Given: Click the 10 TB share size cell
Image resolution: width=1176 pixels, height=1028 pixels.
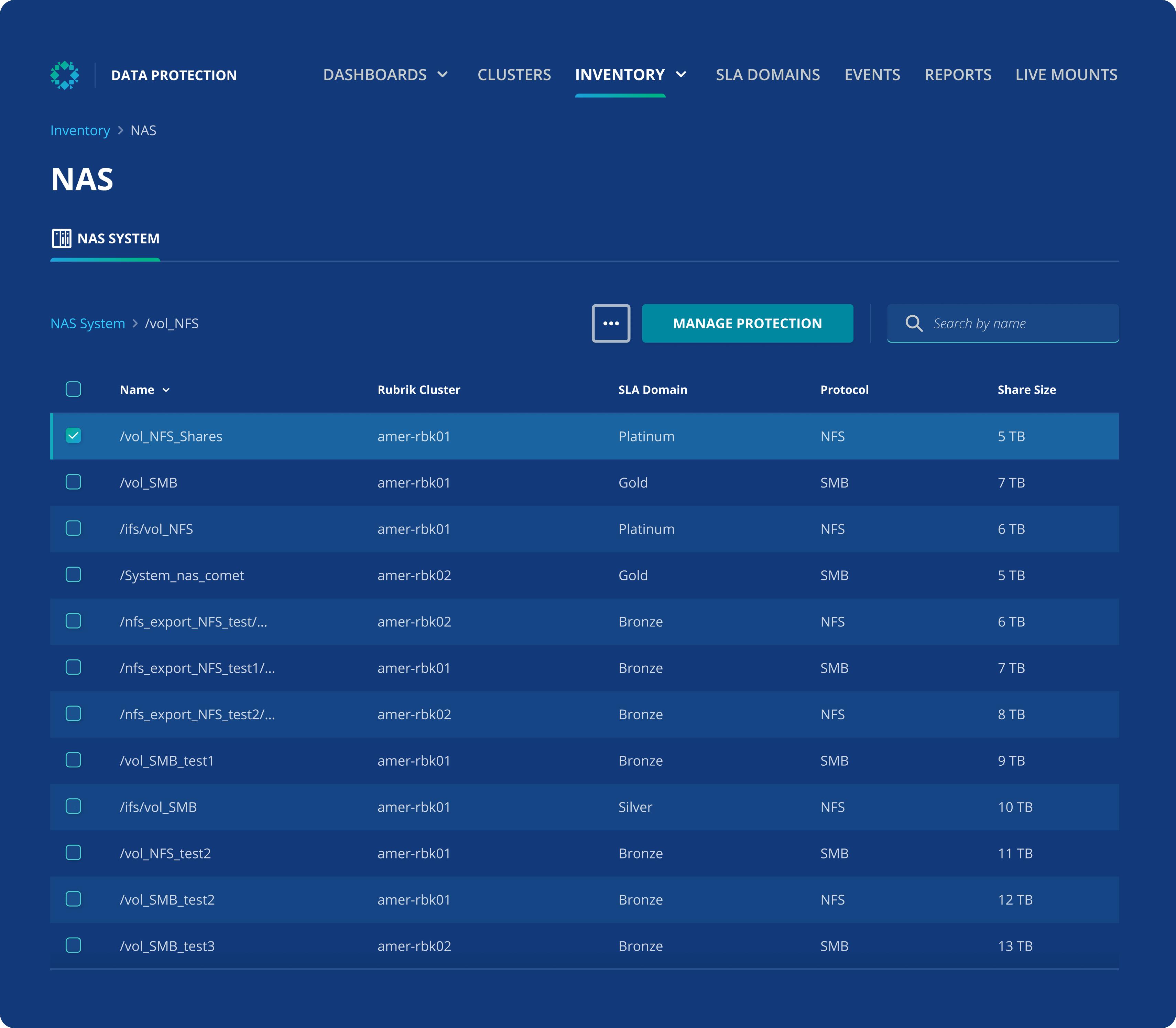Looking at the screenshot, I should (x=1015, y=807).
